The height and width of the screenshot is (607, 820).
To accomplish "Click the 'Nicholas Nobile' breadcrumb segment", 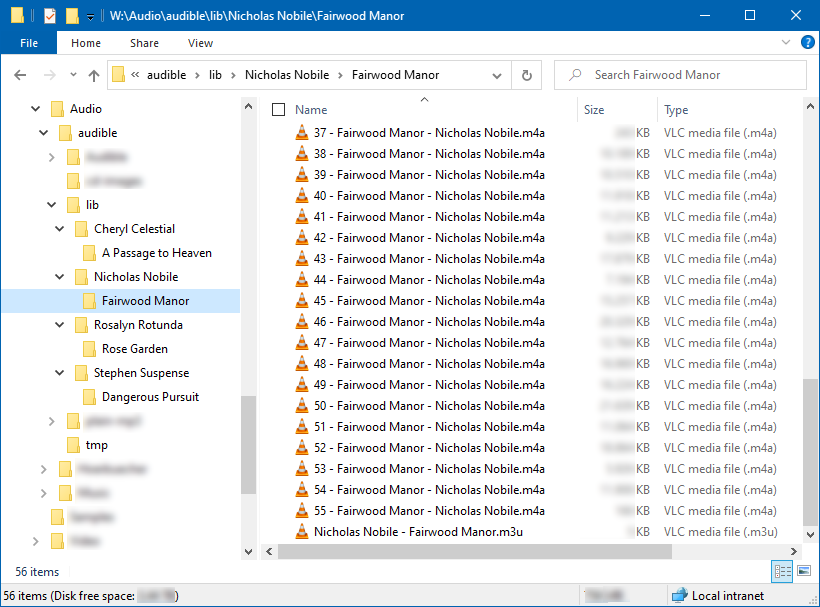I will 287,75.
